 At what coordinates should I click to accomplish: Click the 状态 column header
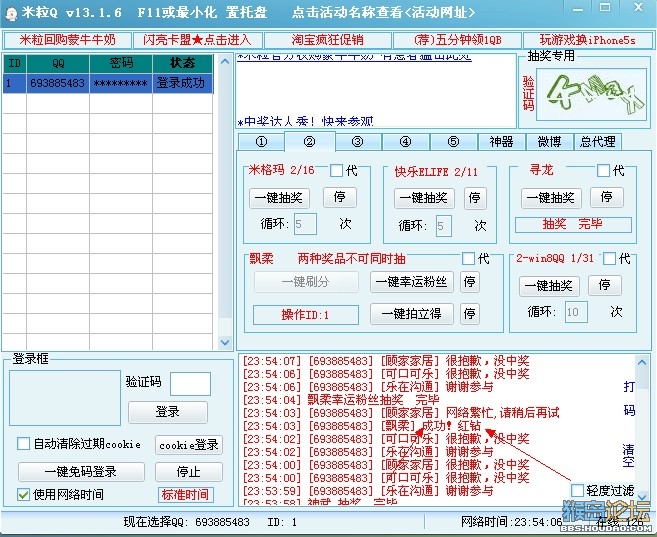click(183, 63)
